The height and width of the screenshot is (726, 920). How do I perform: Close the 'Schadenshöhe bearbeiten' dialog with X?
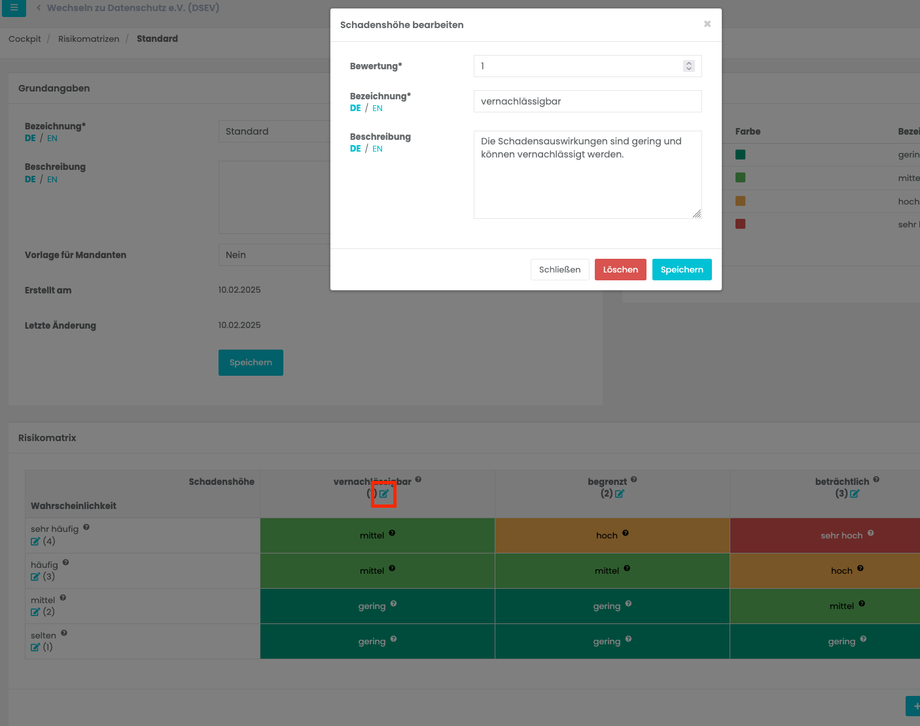(x=707, y=24)
